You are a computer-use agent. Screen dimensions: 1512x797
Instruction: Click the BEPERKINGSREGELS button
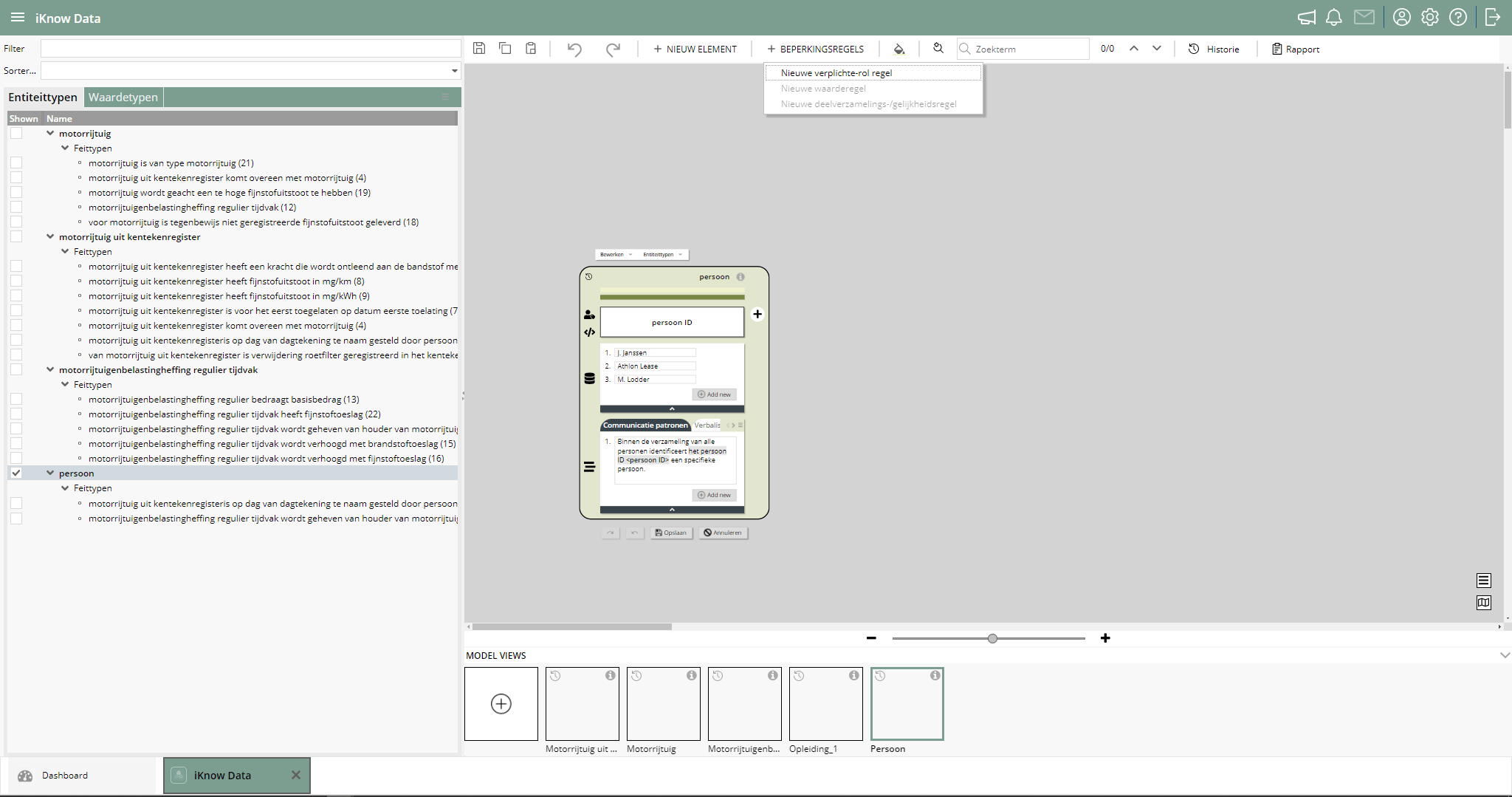pos(815,49)
